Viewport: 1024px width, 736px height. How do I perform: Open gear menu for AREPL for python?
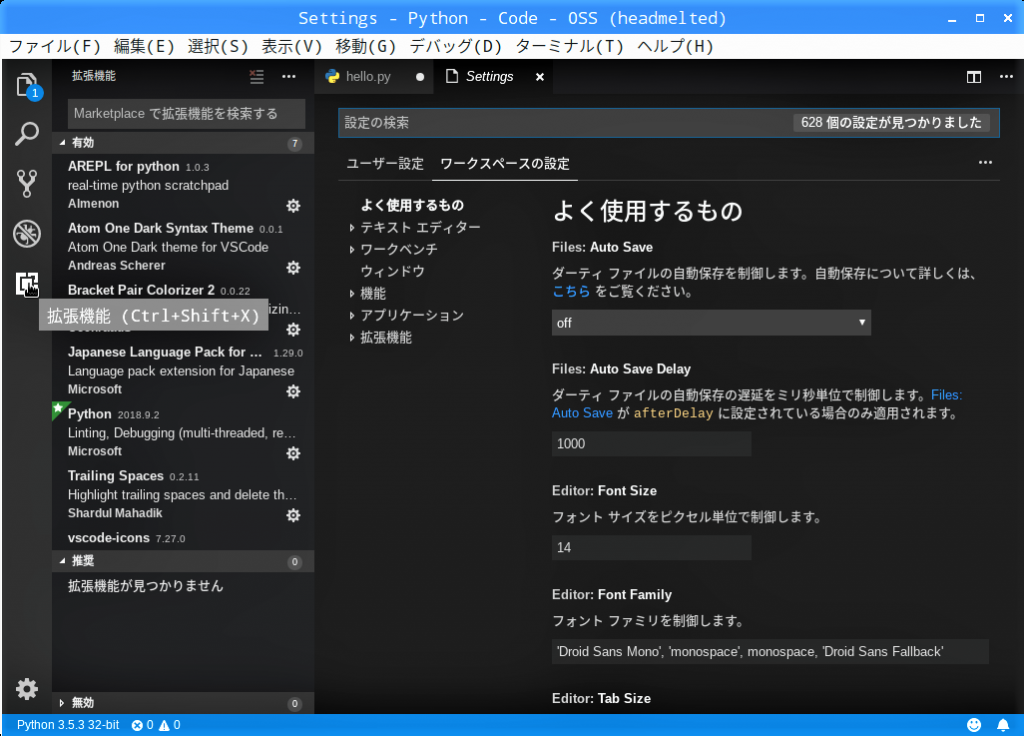click(x=293, y=206)
